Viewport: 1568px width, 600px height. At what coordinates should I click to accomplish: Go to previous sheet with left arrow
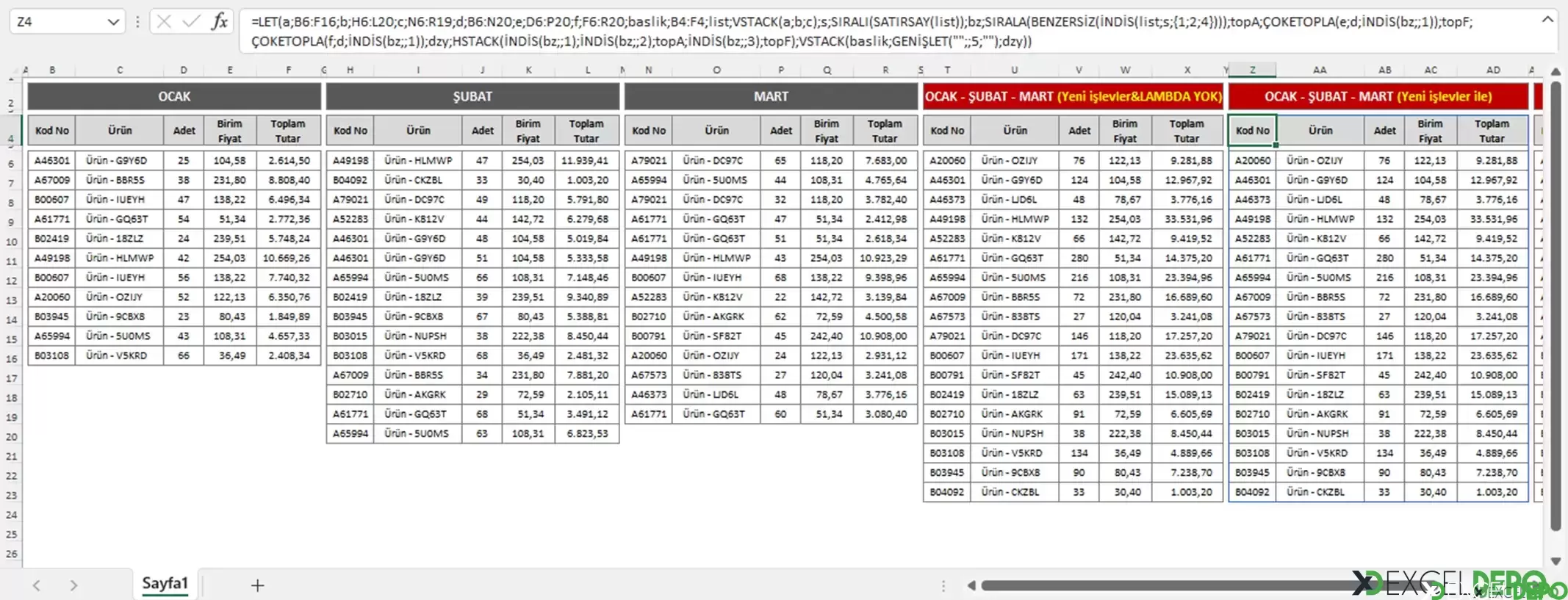pyautogui.click(x=36, y=585)
